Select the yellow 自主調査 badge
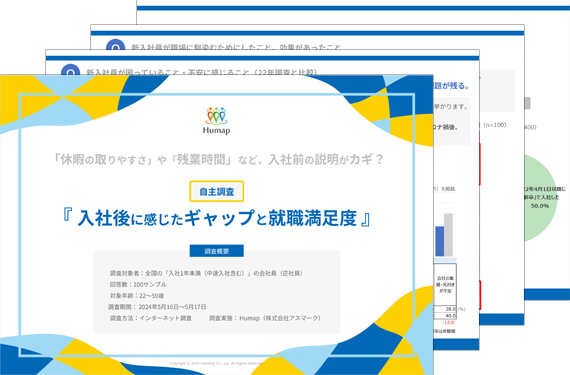The image size is (570, 375). tap(217, 191)
